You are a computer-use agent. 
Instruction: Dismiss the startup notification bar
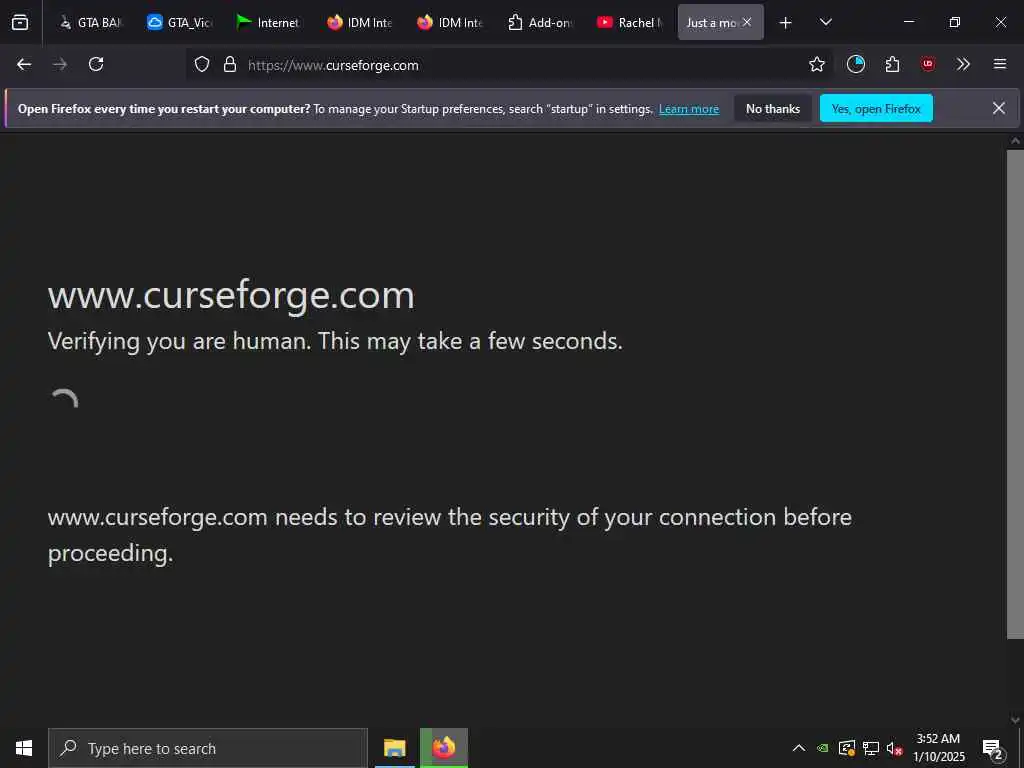point(999,108)
